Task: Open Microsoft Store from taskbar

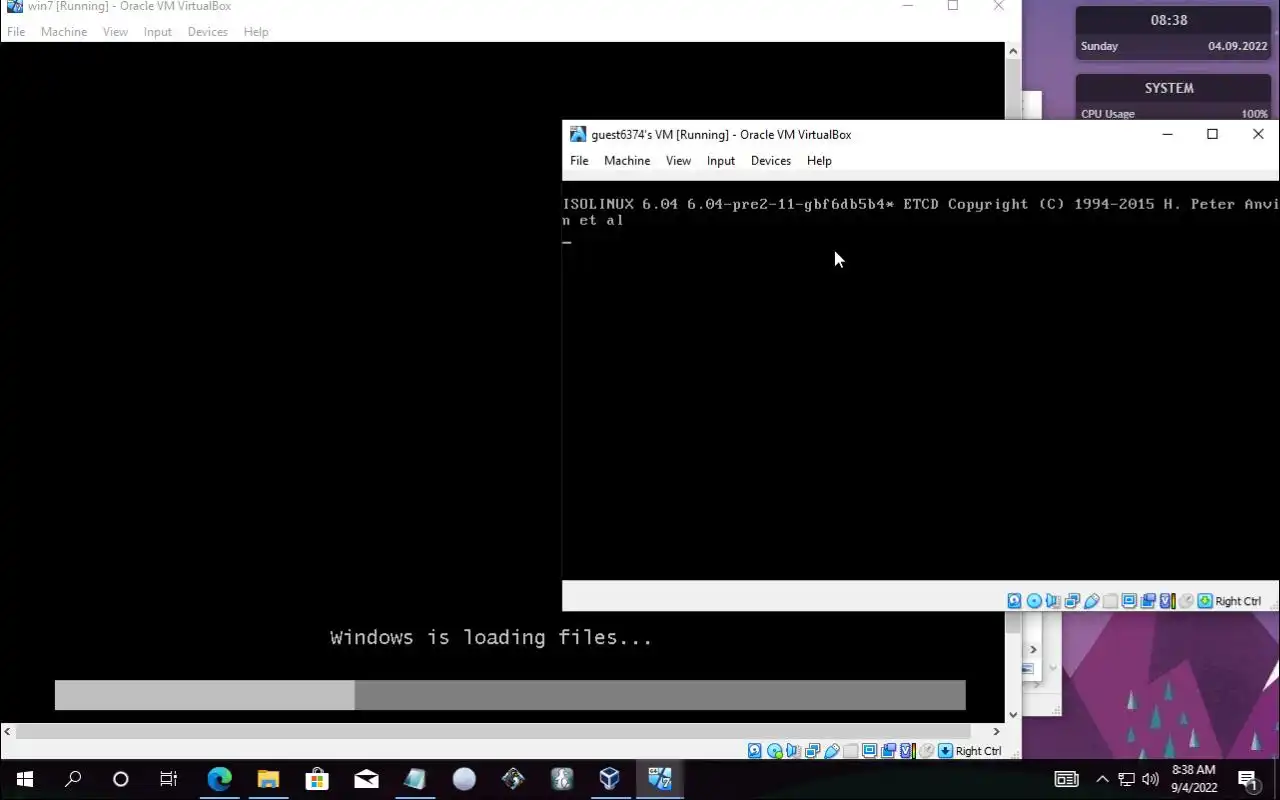Action: [317, 779]
